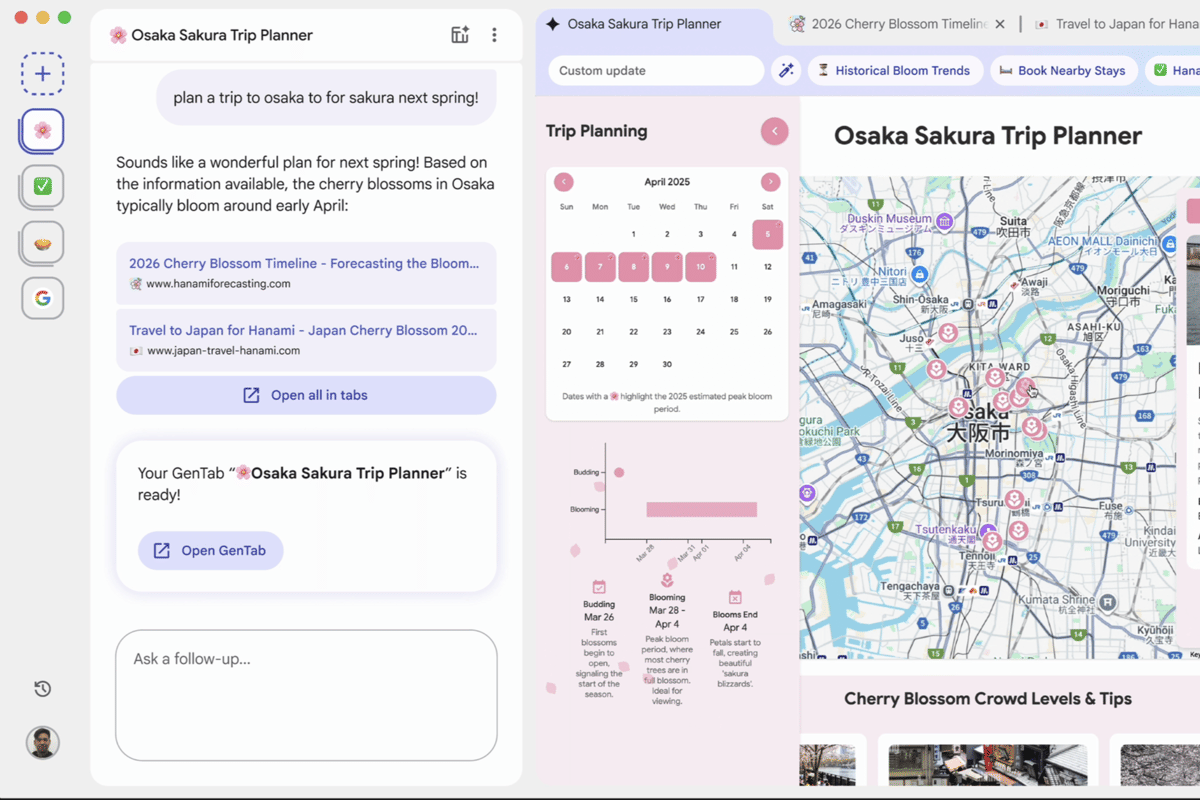This screenshot has height=800, width=1200.
Task: Open the Historical Bloom Trends suggestion
Action: tap(895, 70)
